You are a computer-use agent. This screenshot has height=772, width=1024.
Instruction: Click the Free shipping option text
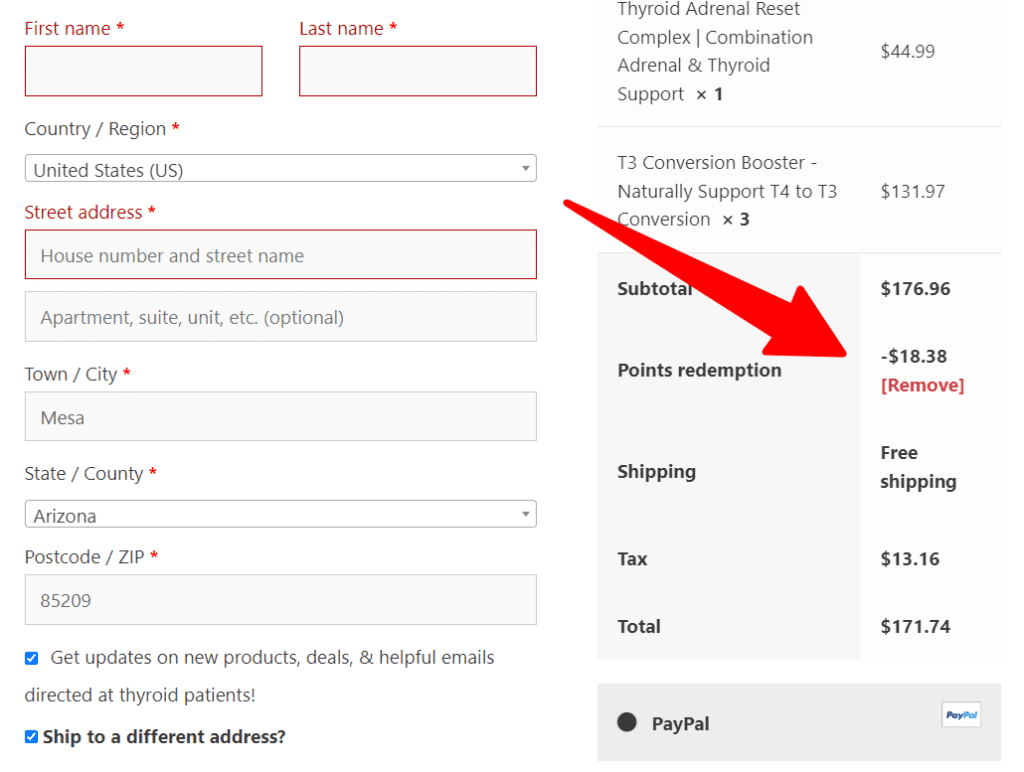click(918, 467)
